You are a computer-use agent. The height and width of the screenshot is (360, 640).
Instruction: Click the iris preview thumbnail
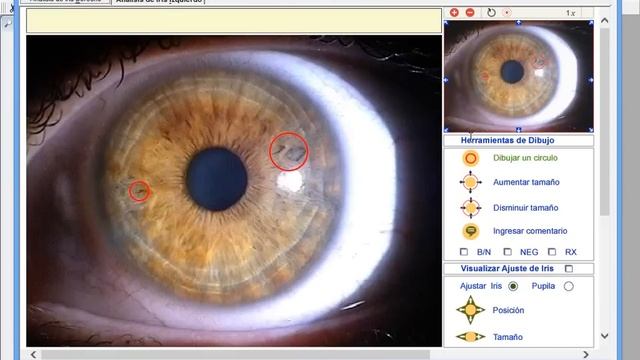(x=518, y=76)
